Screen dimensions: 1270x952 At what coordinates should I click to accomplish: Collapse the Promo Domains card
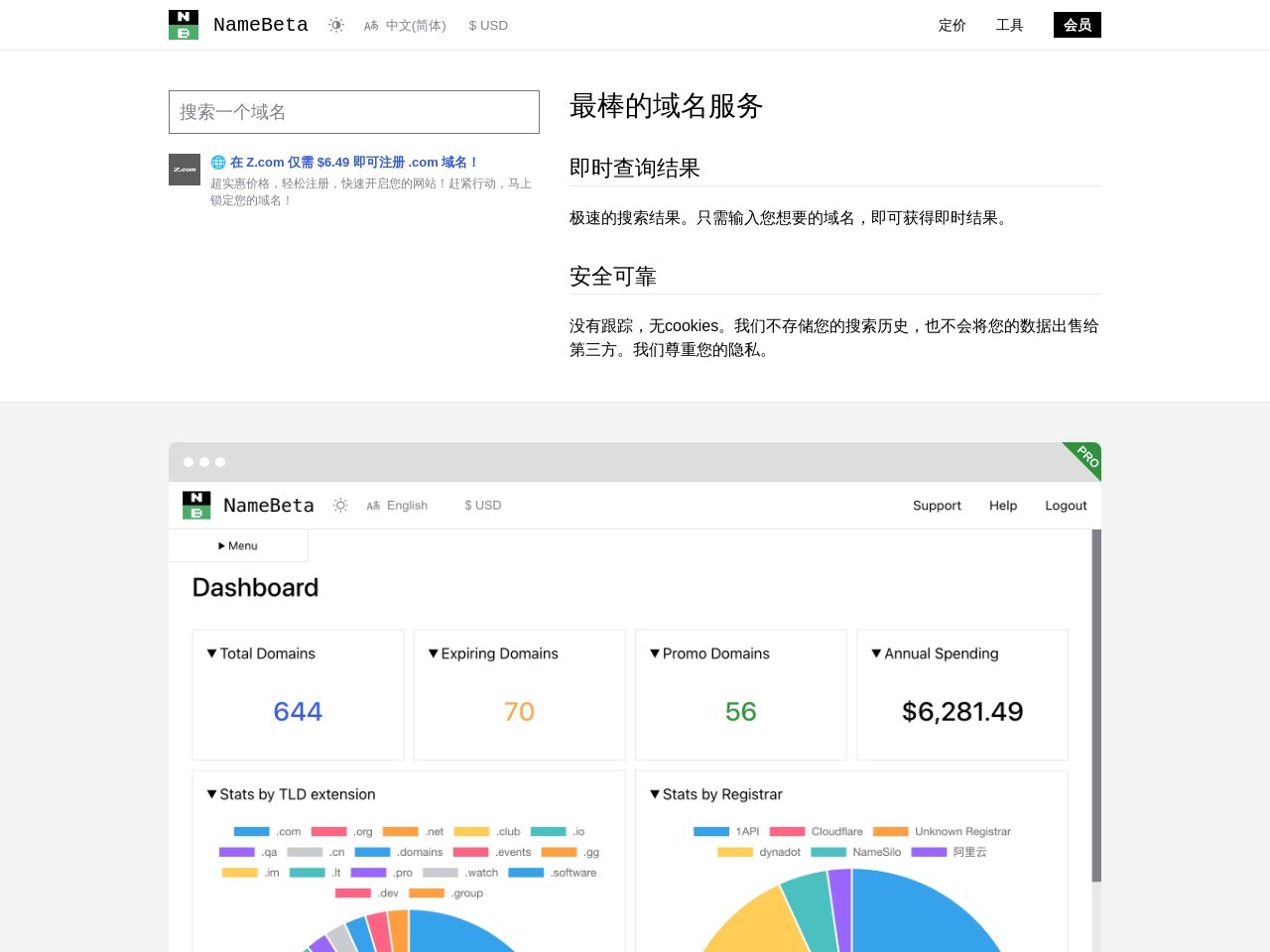[709, 654]
